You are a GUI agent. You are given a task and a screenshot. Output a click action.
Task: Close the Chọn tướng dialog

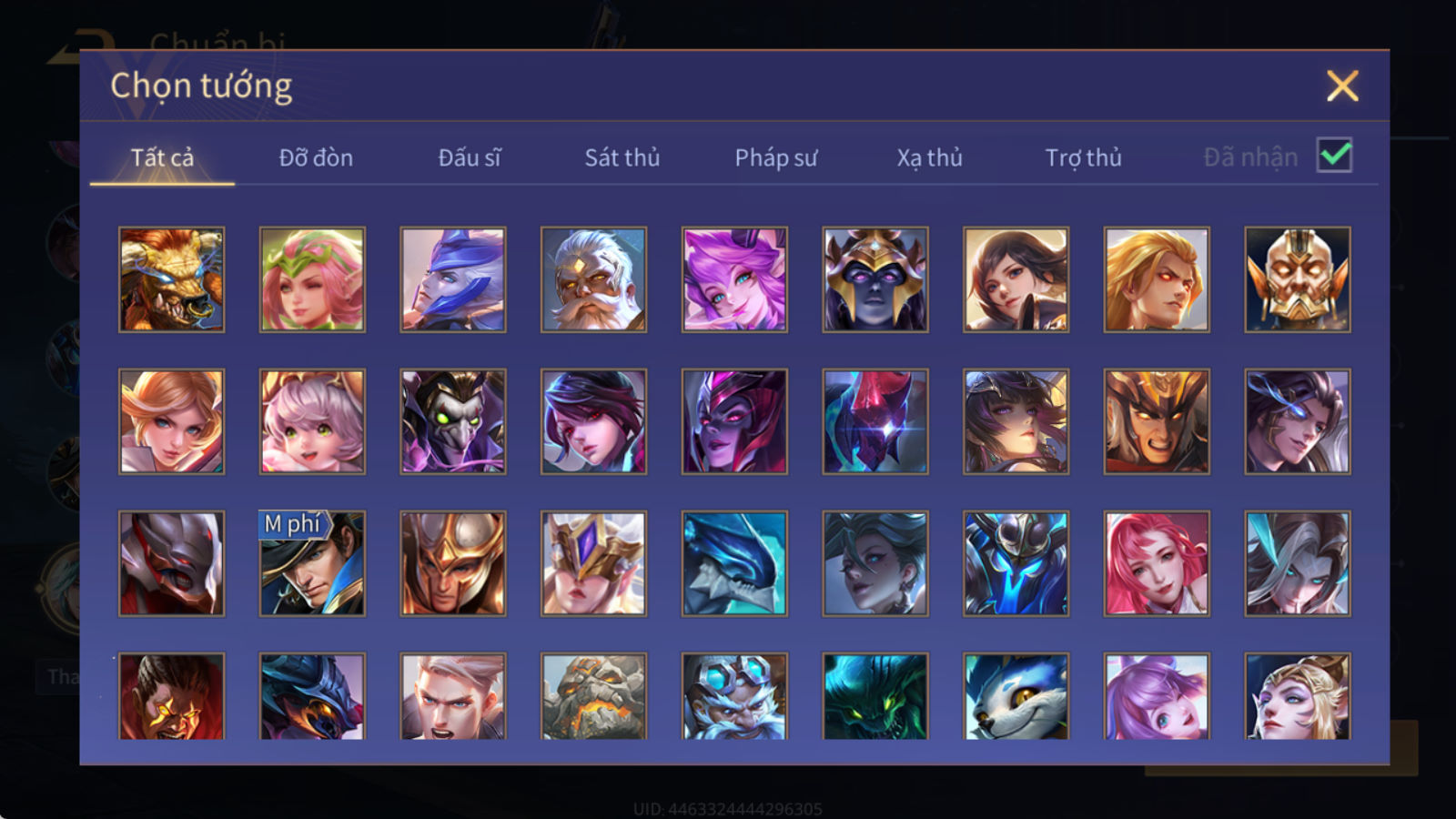click(1342, 86)
